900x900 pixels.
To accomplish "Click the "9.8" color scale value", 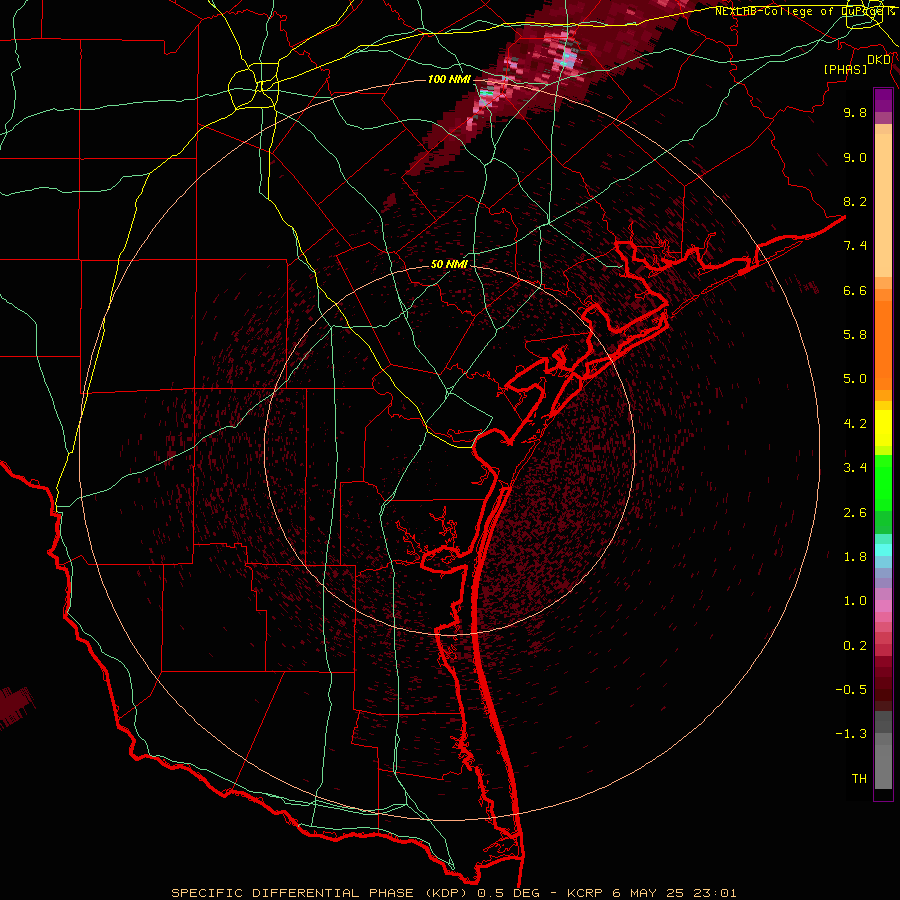I will 855,112.
